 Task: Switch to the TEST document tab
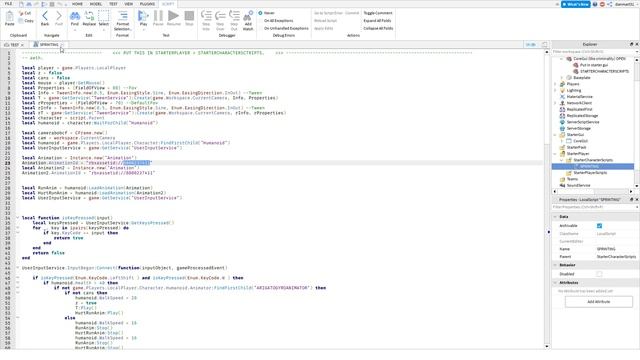coord(14,44)
